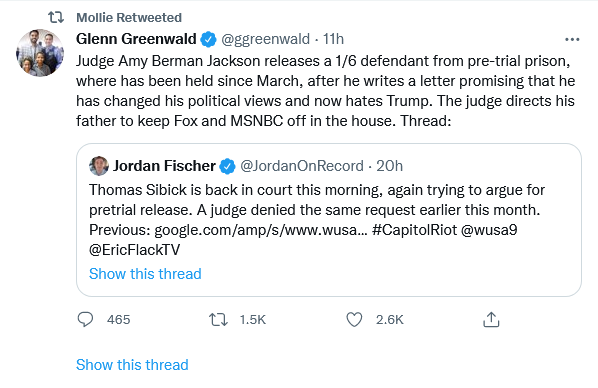The image size is (598, 388).
Task: Like the tweet with heart icon
Action: tap(354, 319)
